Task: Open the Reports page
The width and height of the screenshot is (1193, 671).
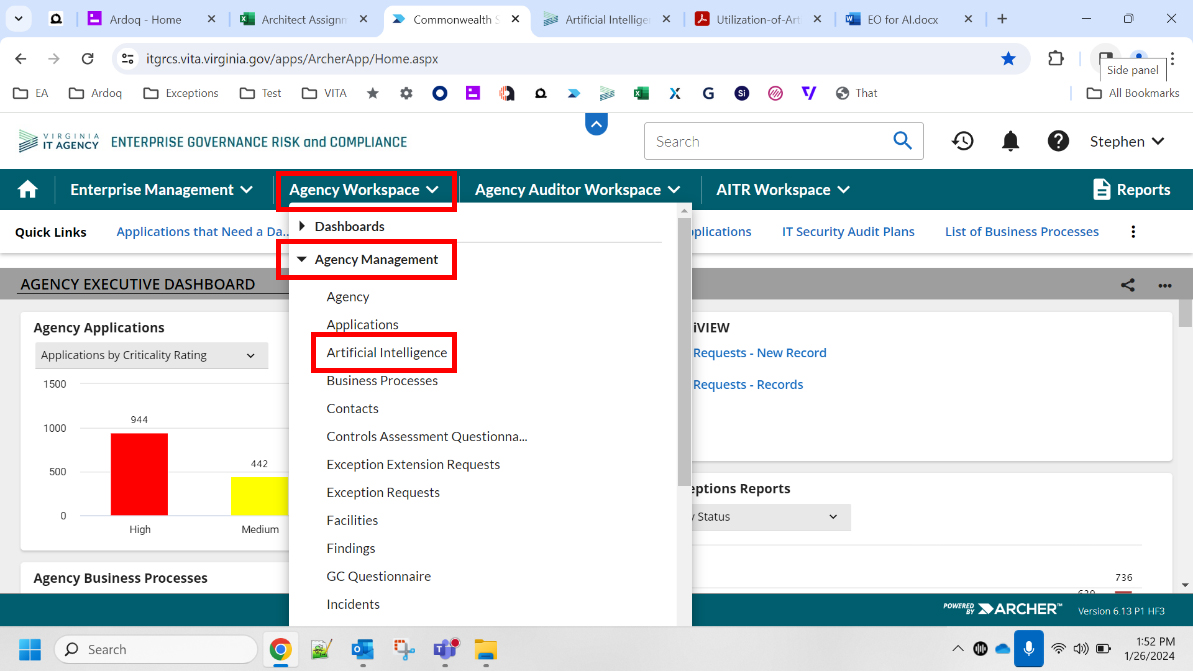Action: tap(1131, 189)
